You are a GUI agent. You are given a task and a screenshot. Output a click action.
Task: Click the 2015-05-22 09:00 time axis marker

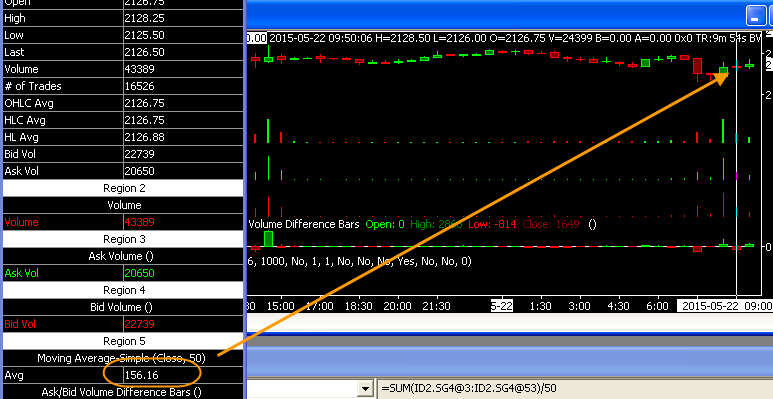point(725,306)
